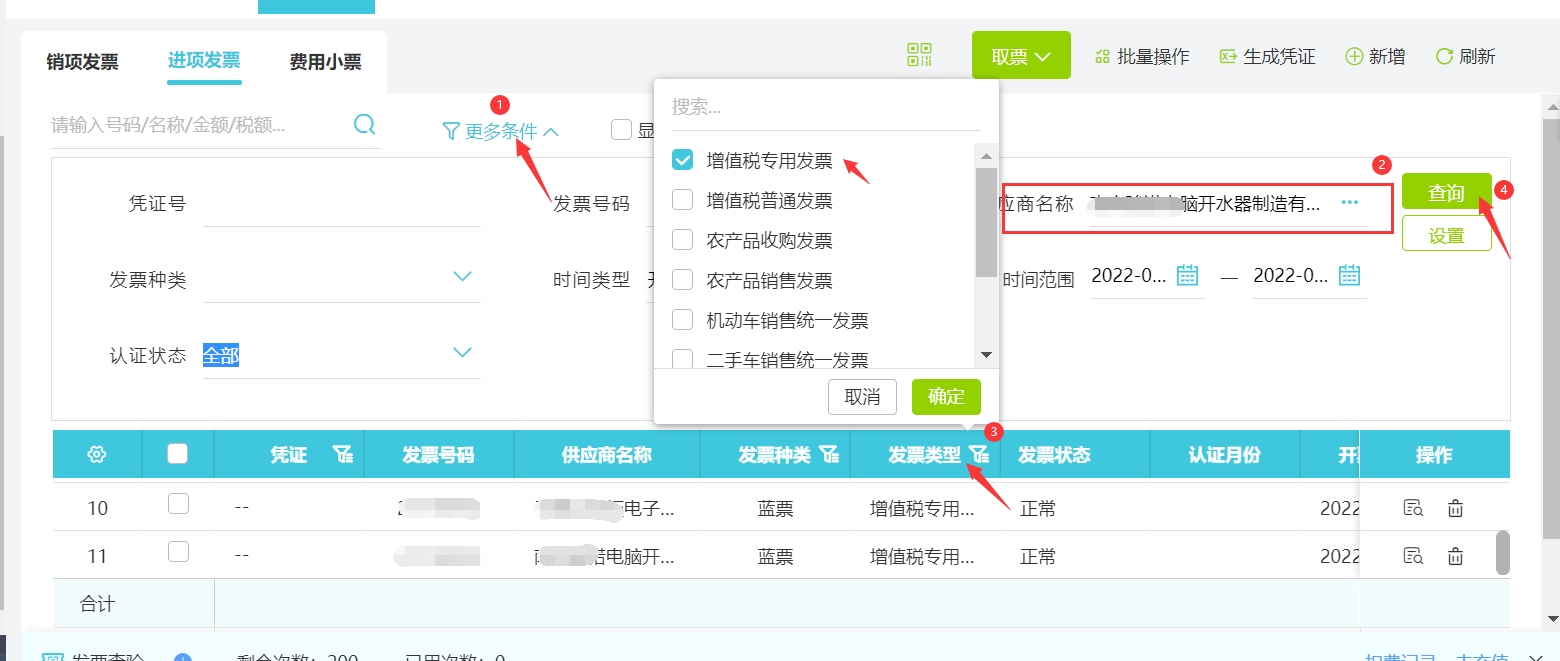The image size is (1560, 661).
Task: Open end date calendar picker
Action: (1349, 275)
